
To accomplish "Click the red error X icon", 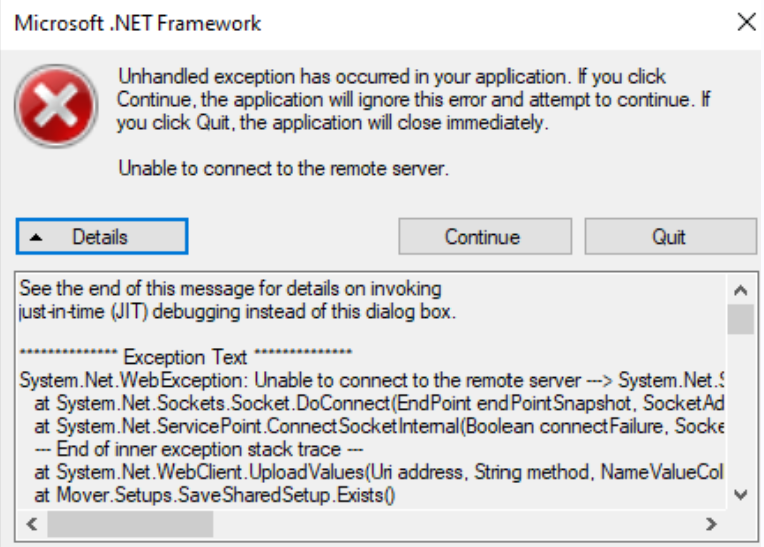I will [56, 106].
